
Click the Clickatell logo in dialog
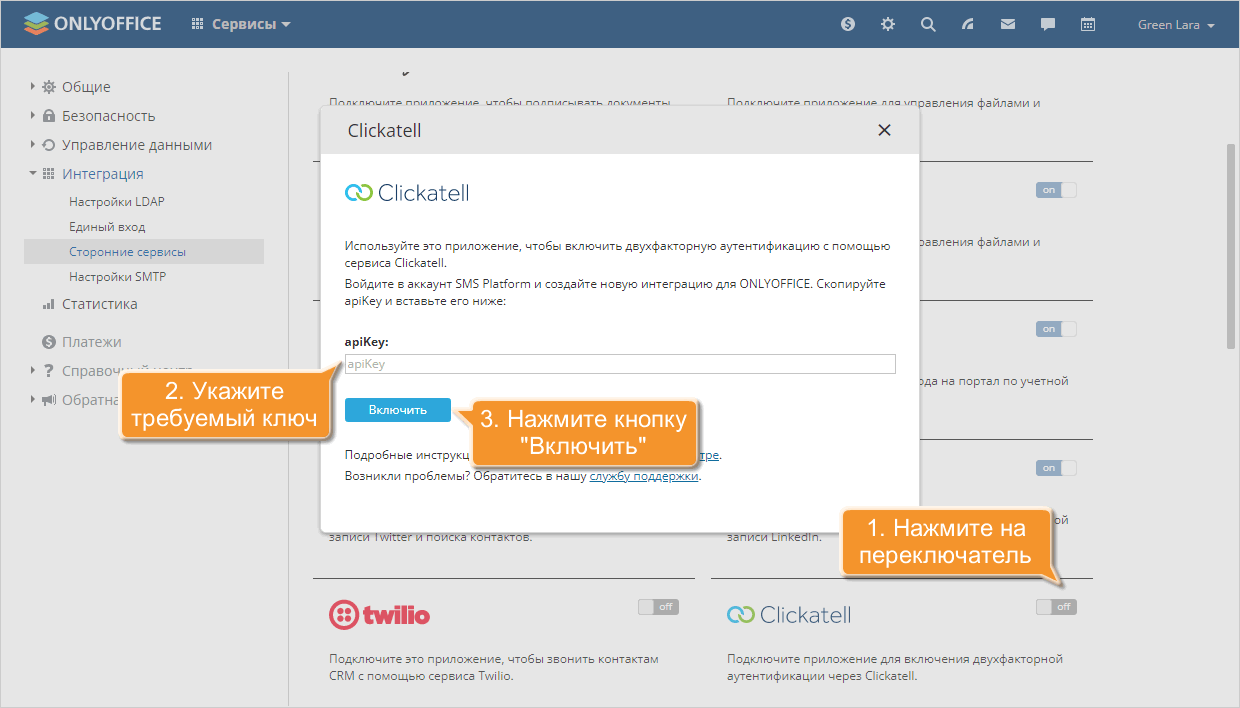click(x=407, y=193)
